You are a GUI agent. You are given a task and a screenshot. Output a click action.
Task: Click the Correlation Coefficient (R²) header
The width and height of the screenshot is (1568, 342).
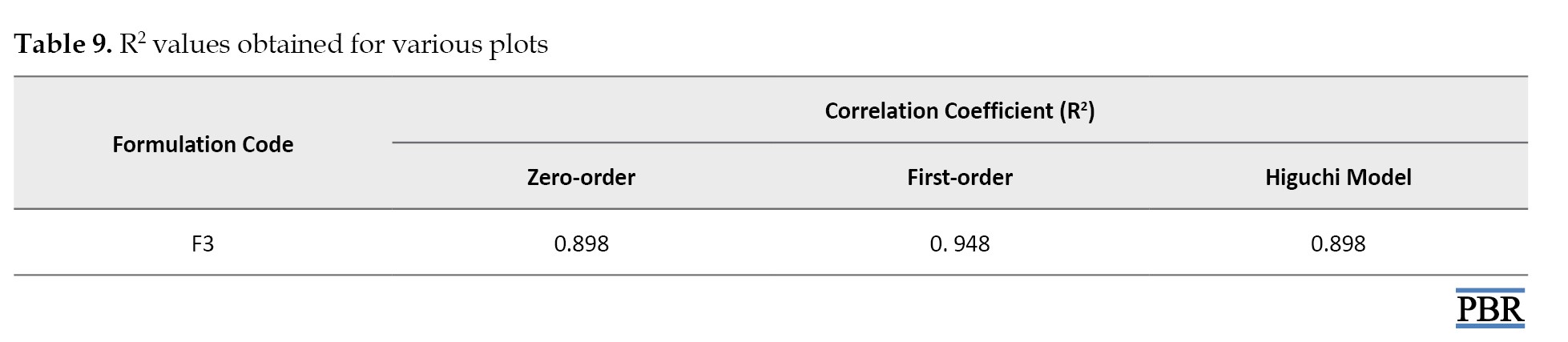coord(960,111)
